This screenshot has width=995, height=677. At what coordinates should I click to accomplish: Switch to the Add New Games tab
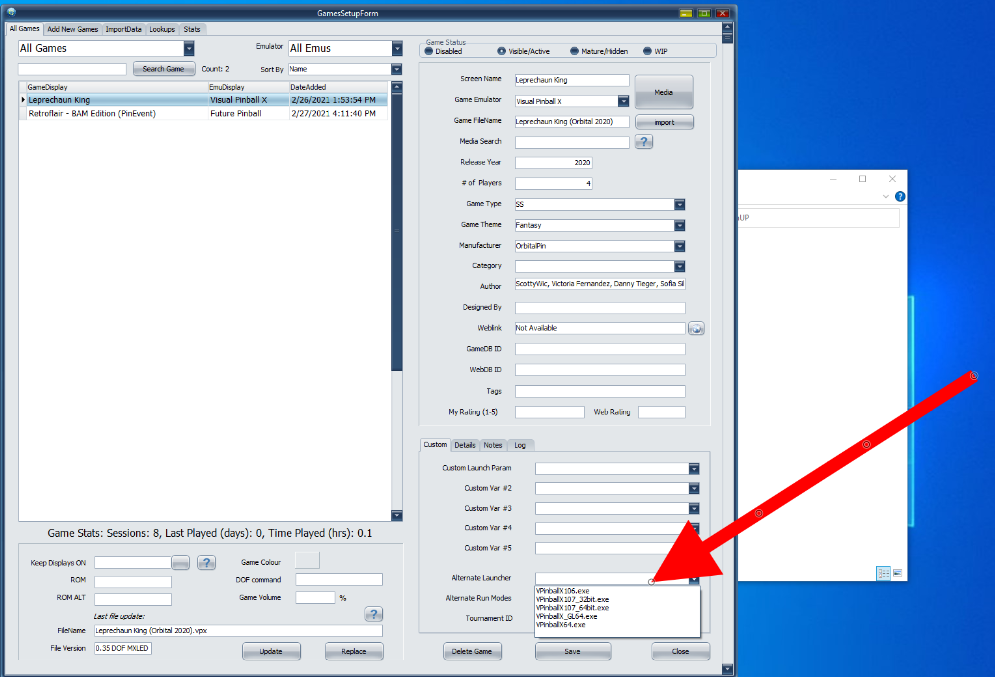[x=73, y=29]
